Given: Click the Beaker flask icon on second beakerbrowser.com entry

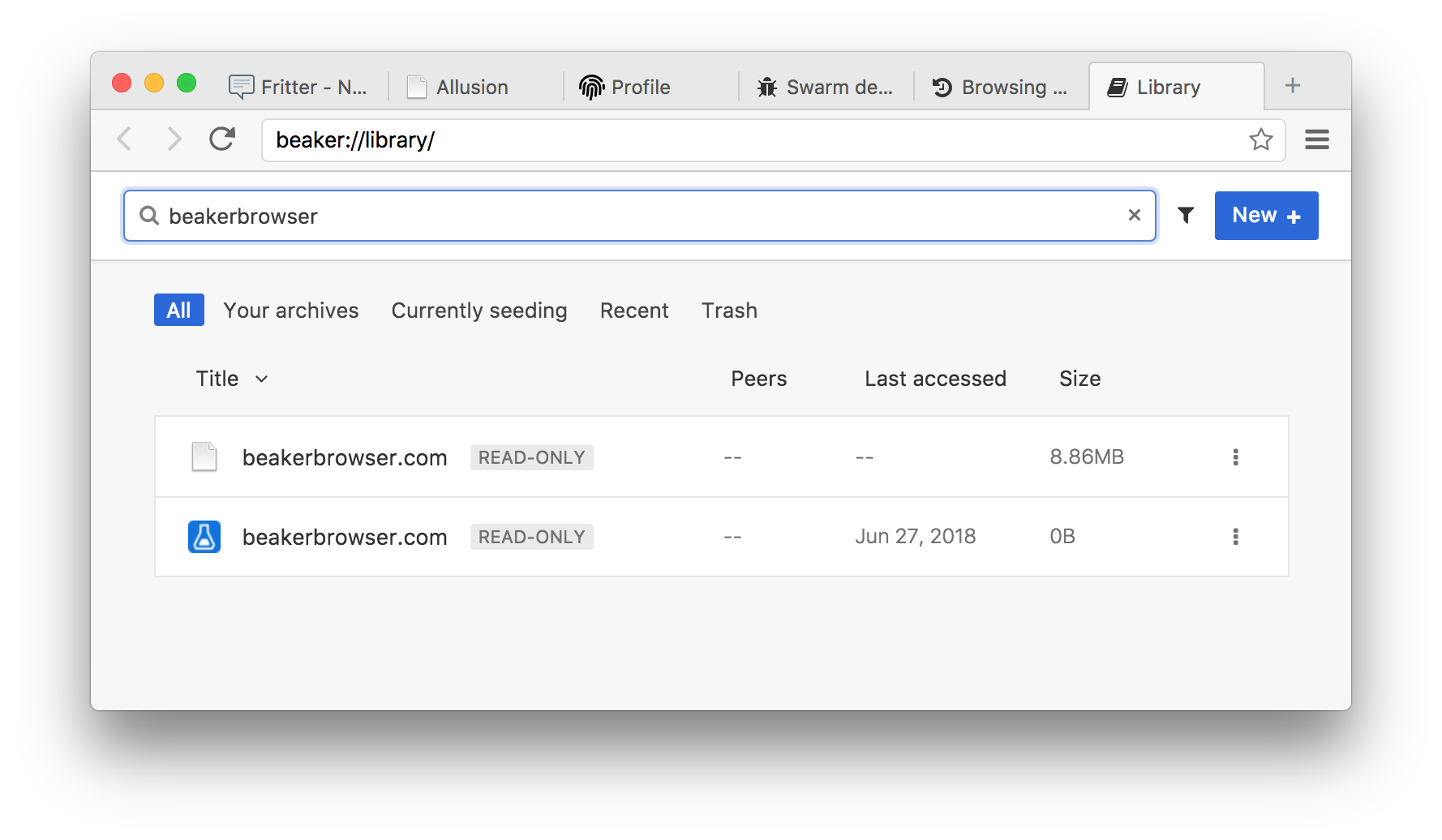Looking at the screenshot, I should point(204,536).
